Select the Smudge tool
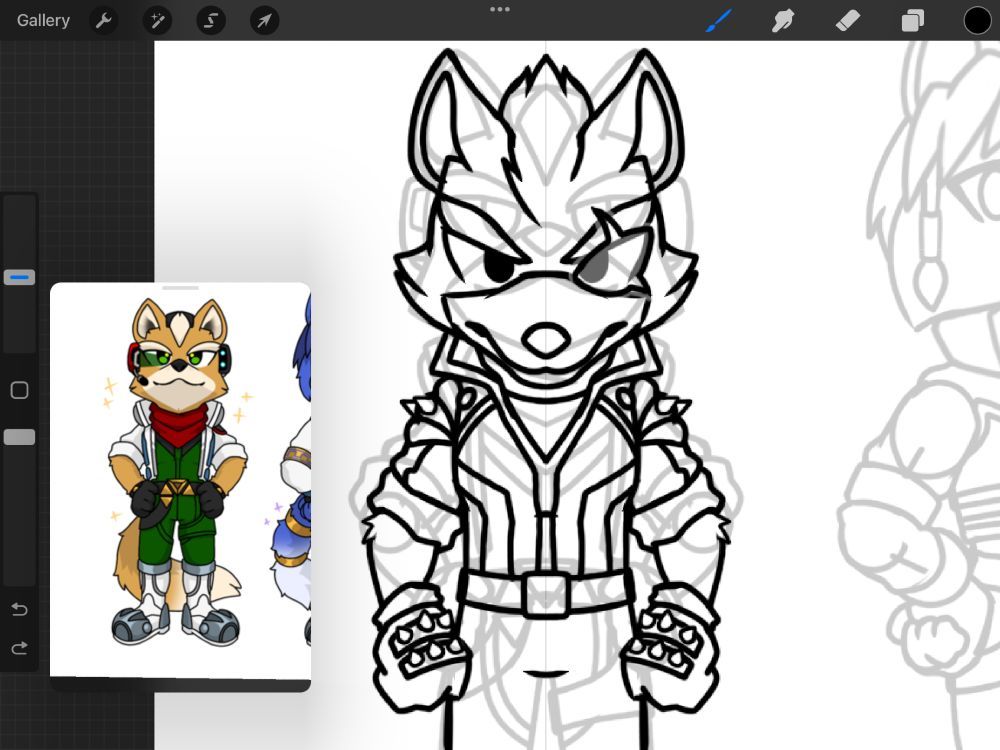 coord(783,20)
